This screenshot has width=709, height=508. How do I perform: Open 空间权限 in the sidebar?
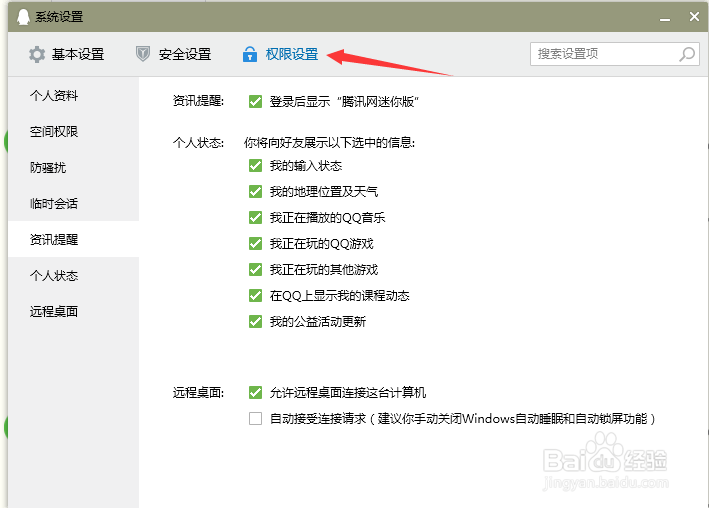click(x=73, y=132)
